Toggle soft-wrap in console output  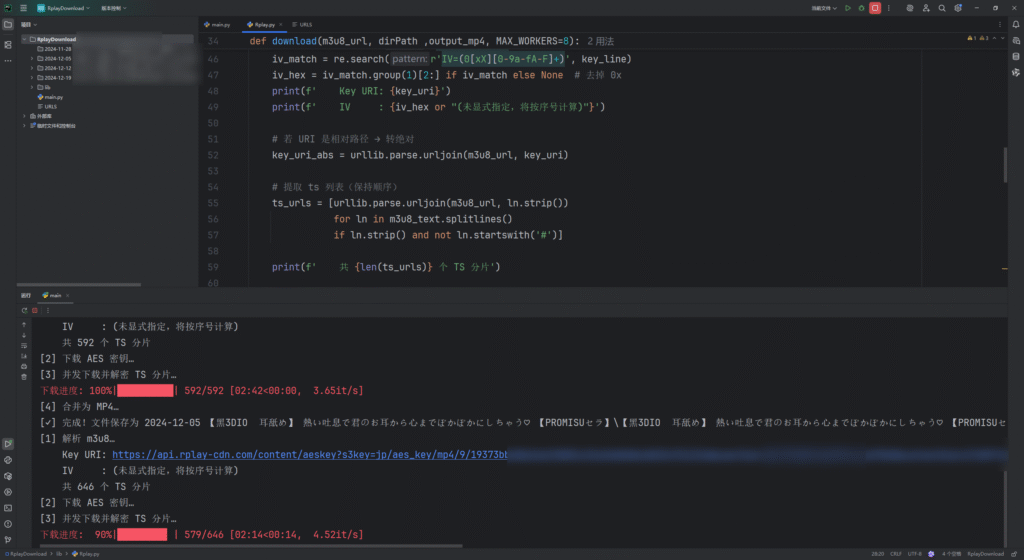tap(24, 345)
